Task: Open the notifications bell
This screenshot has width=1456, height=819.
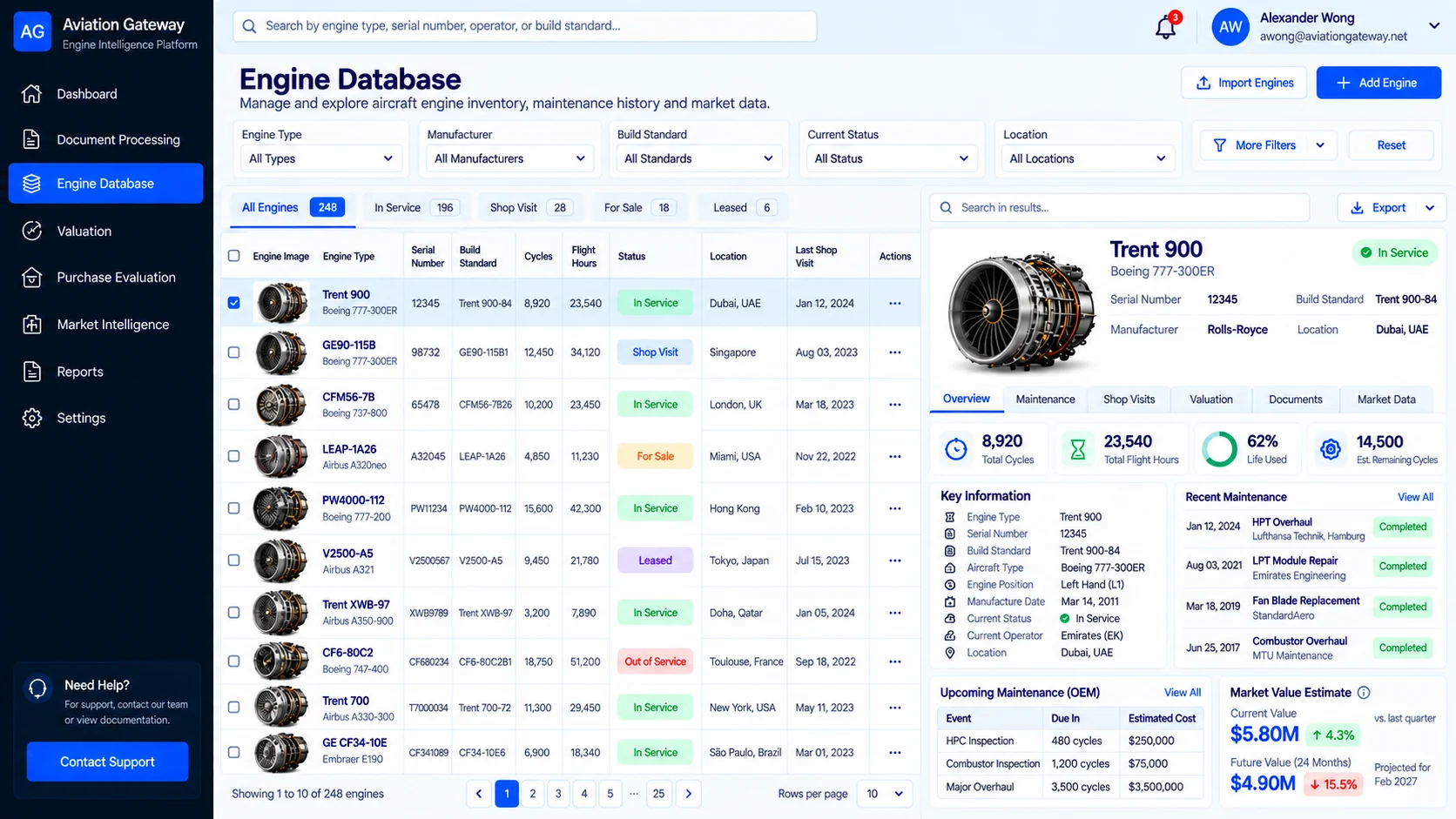Action: 1165,27
